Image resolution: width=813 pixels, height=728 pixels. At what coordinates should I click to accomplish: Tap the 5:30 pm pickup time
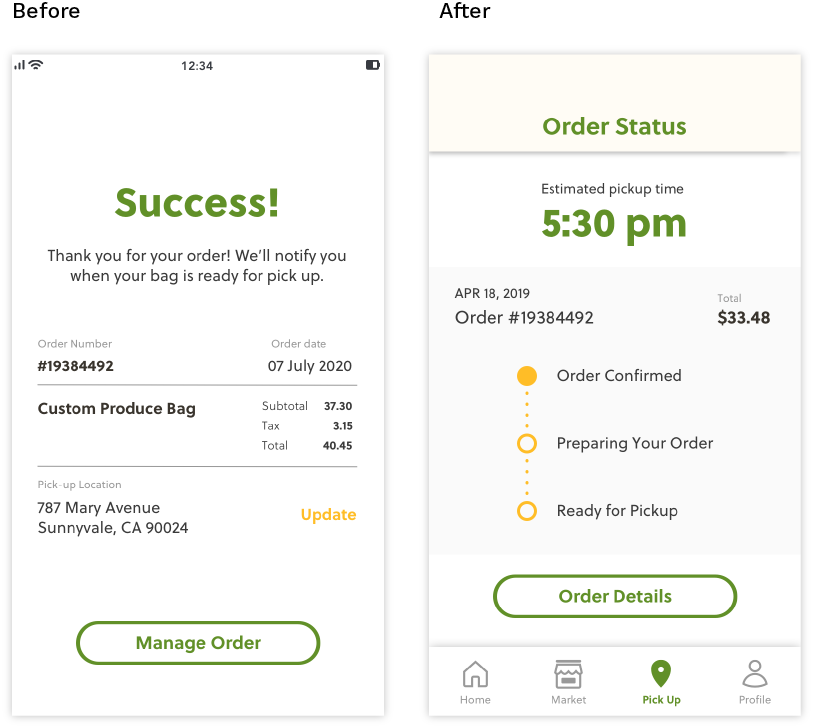[x=614, y=224]
